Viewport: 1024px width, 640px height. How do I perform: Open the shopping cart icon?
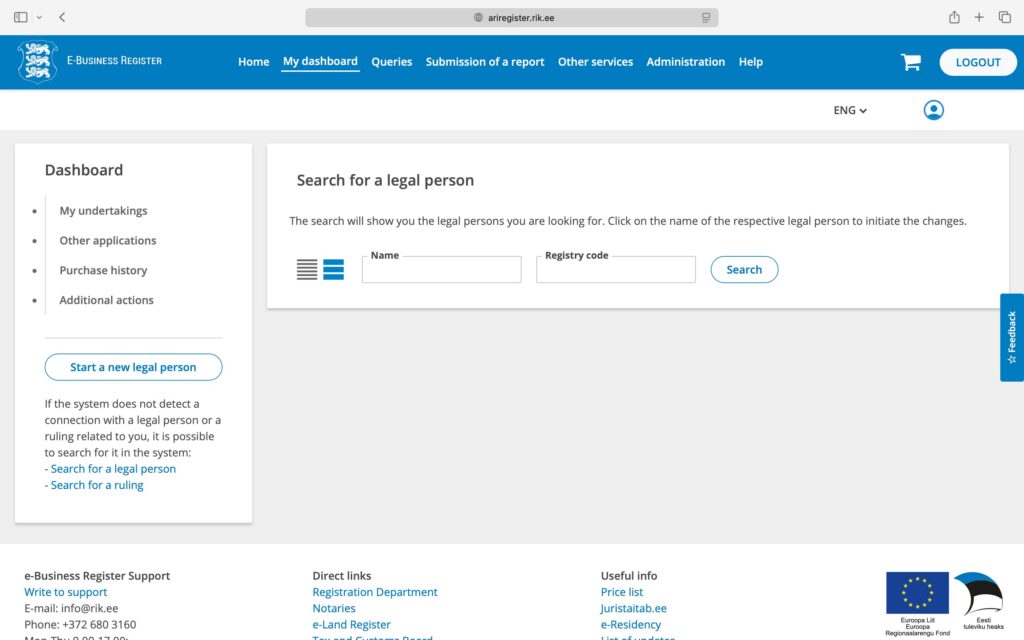[x=910, y=62]
